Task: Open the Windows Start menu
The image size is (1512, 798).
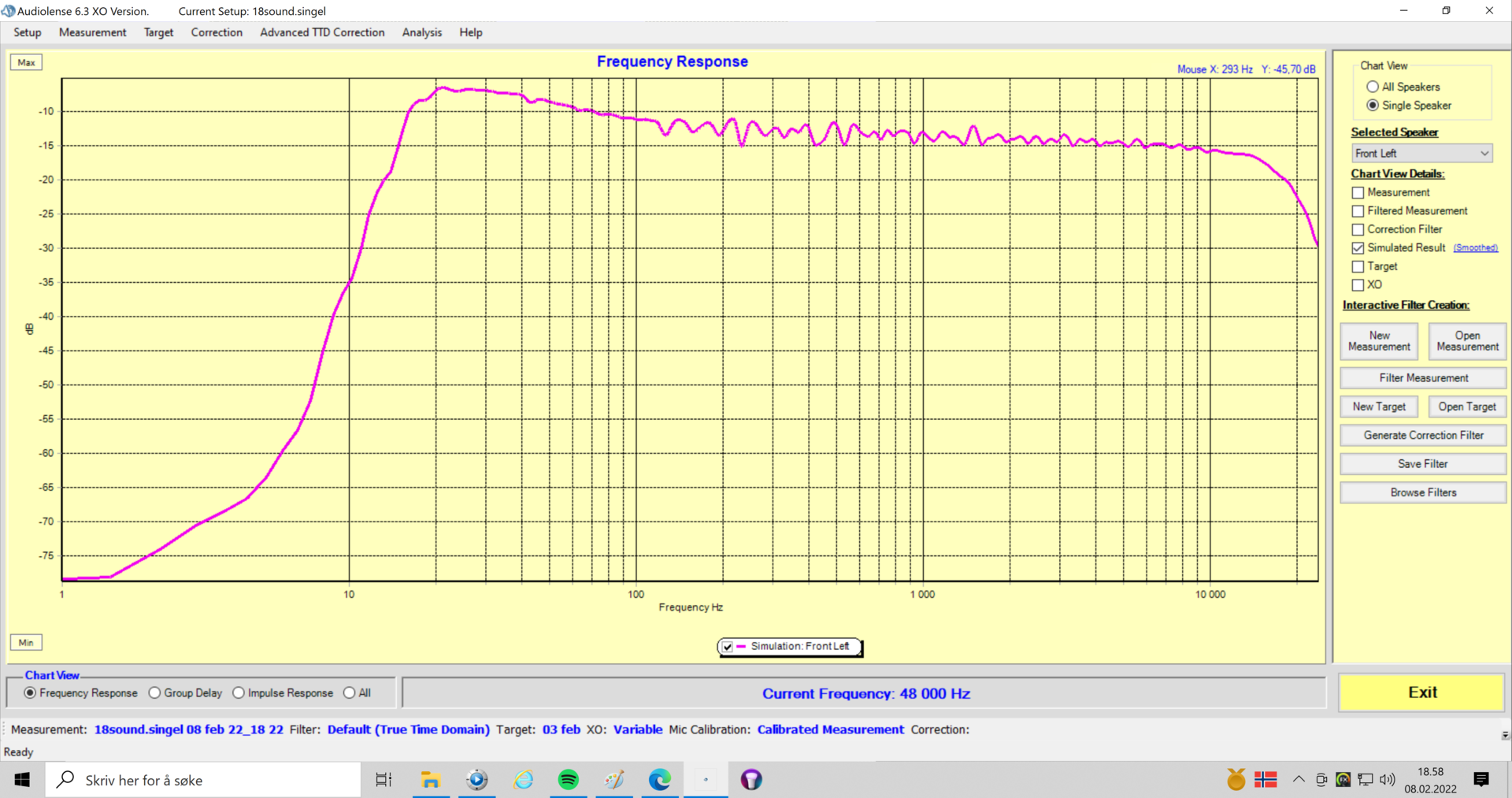Action: [x=22, y=780]
